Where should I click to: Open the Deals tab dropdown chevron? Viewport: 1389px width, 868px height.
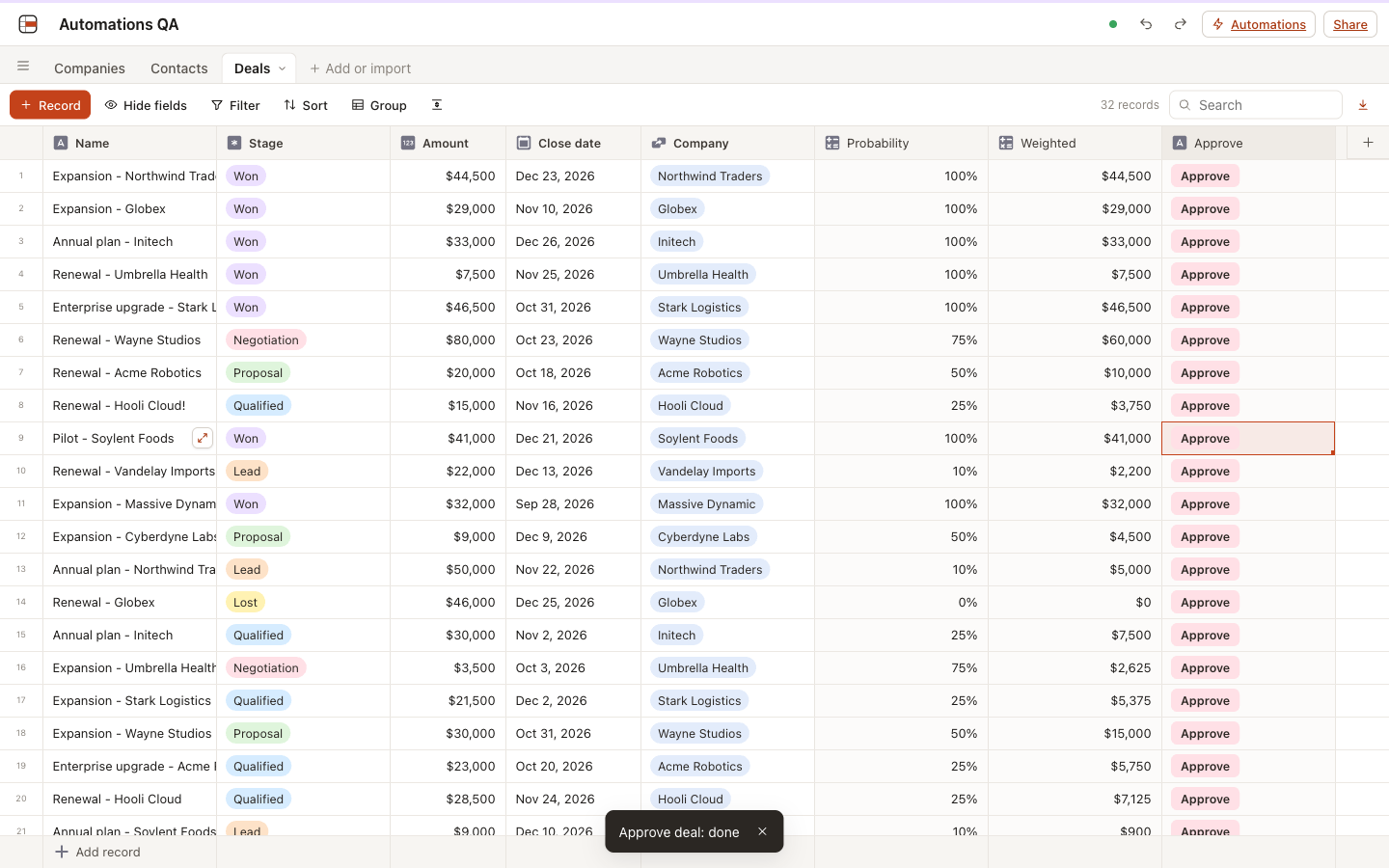pos(282,68)
